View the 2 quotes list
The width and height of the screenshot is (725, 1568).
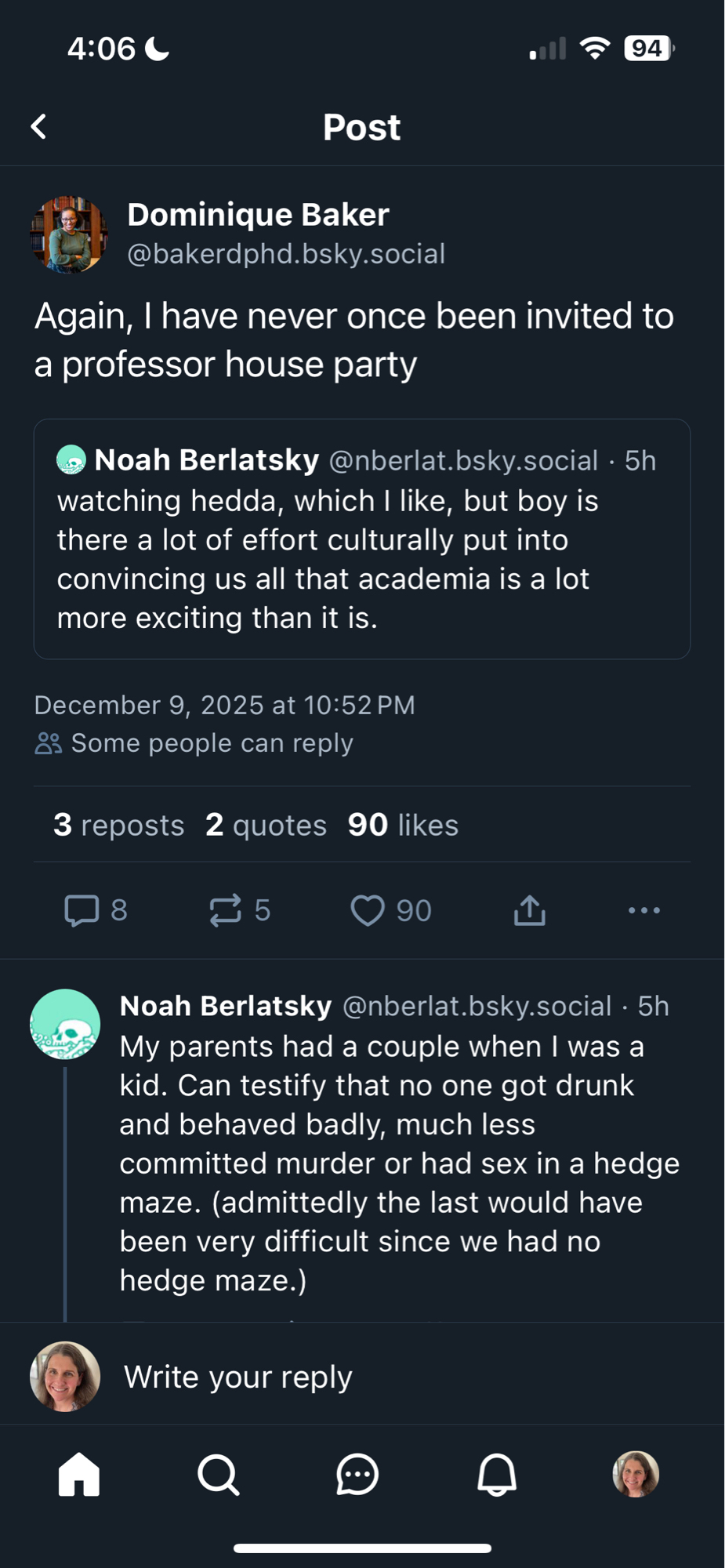[266, 825]
